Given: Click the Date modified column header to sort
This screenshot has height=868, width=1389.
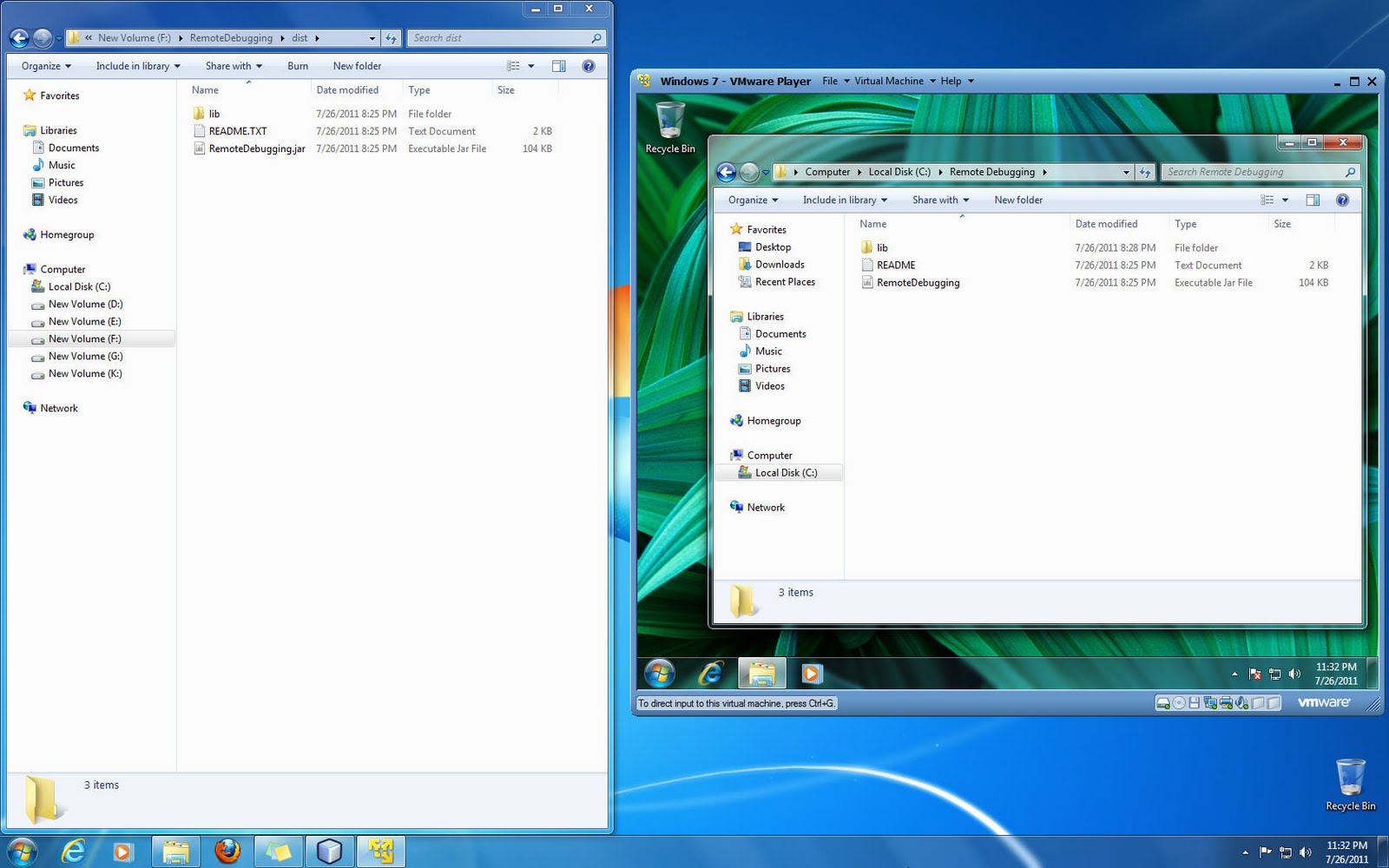Looking at the screenshot, I should 347,89.
